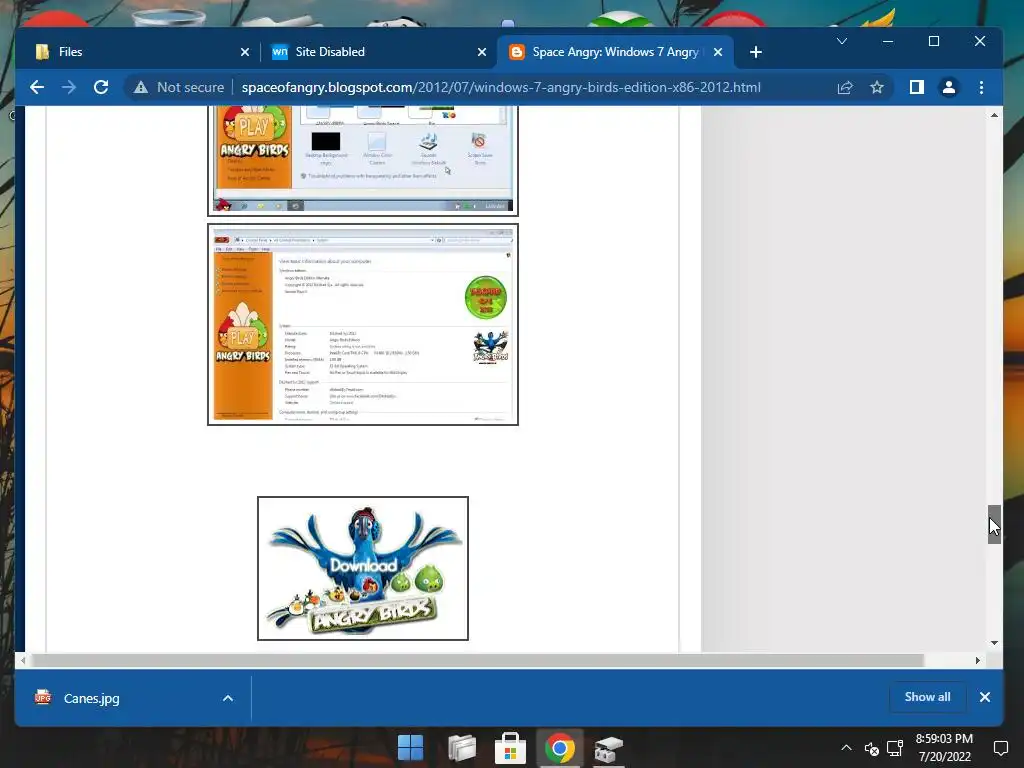
Task: Expand the tab search dropdown
Action: pos(842,41)
